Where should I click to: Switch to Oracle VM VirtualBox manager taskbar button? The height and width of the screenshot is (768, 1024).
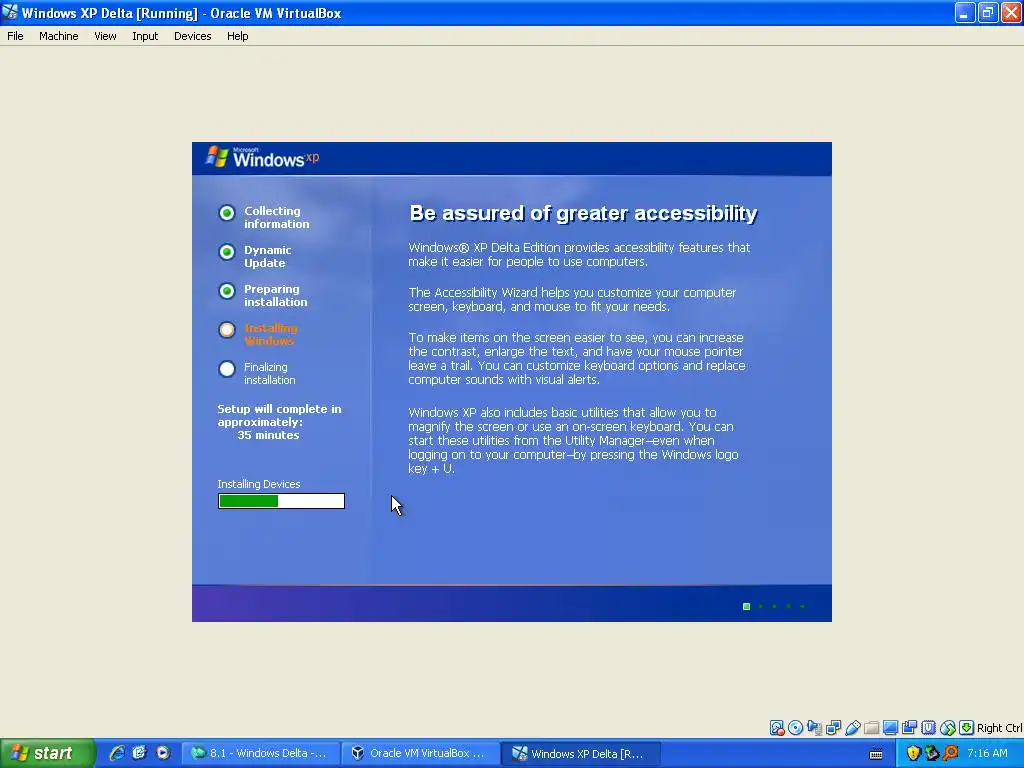click(421, 753)
